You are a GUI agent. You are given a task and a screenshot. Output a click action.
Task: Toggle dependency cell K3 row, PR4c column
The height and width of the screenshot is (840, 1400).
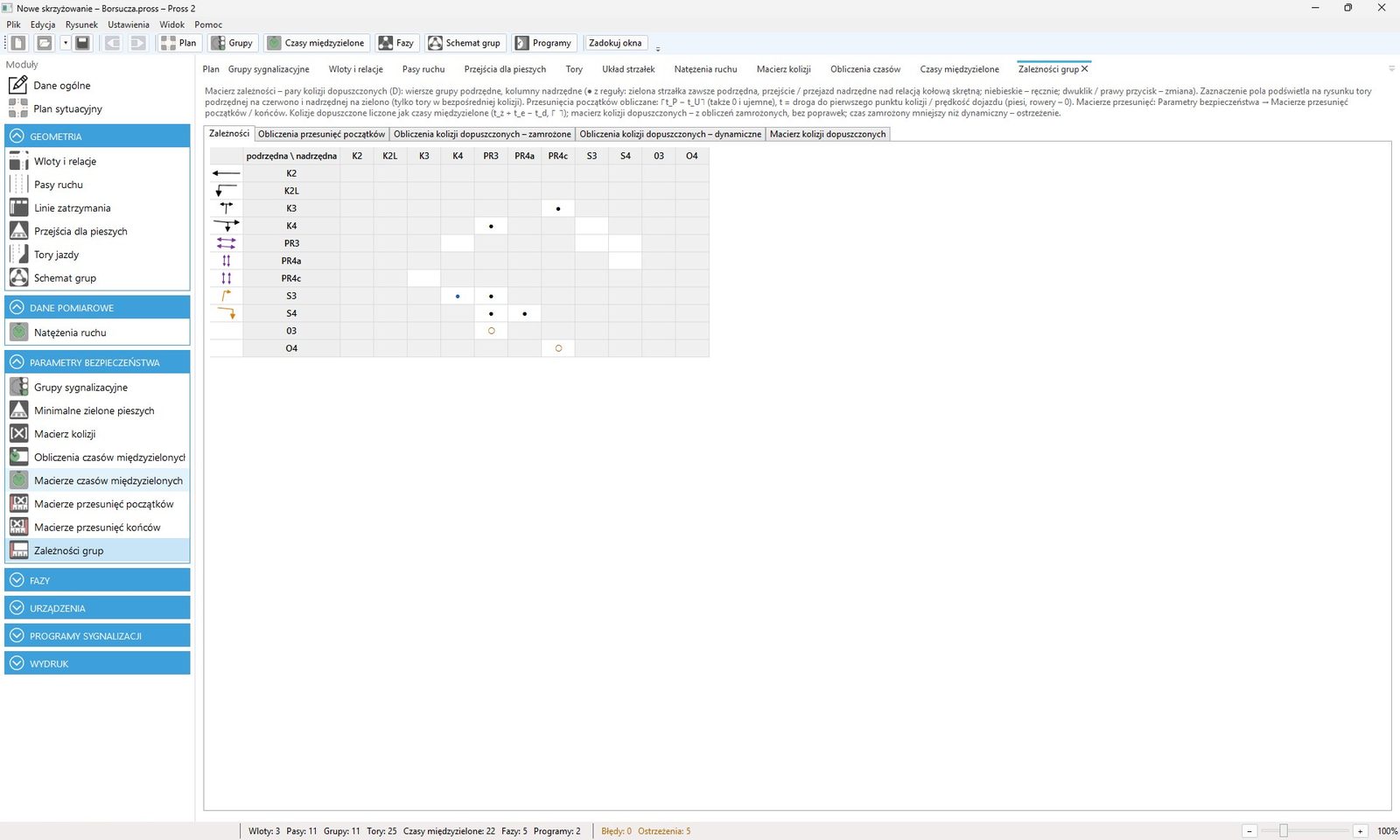pos(558,208)
